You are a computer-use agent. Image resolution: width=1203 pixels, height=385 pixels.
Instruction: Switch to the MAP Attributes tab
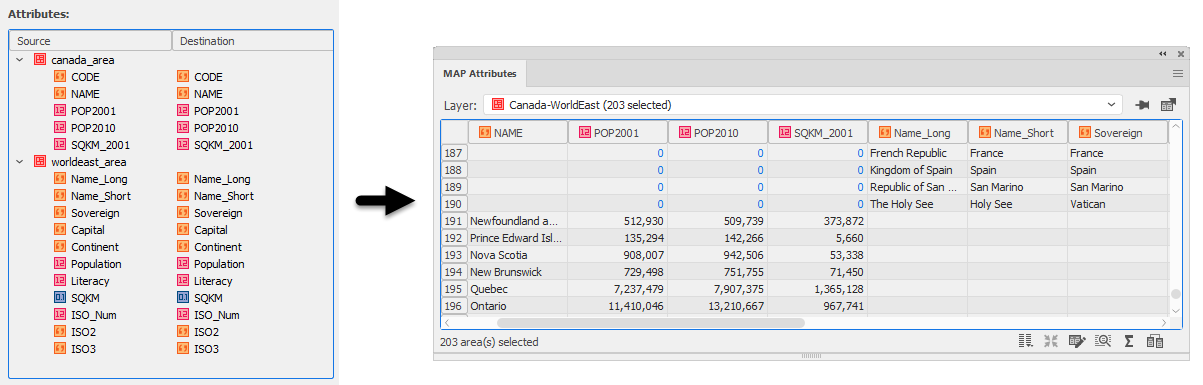pyautogui.click(x=480, y=73)
